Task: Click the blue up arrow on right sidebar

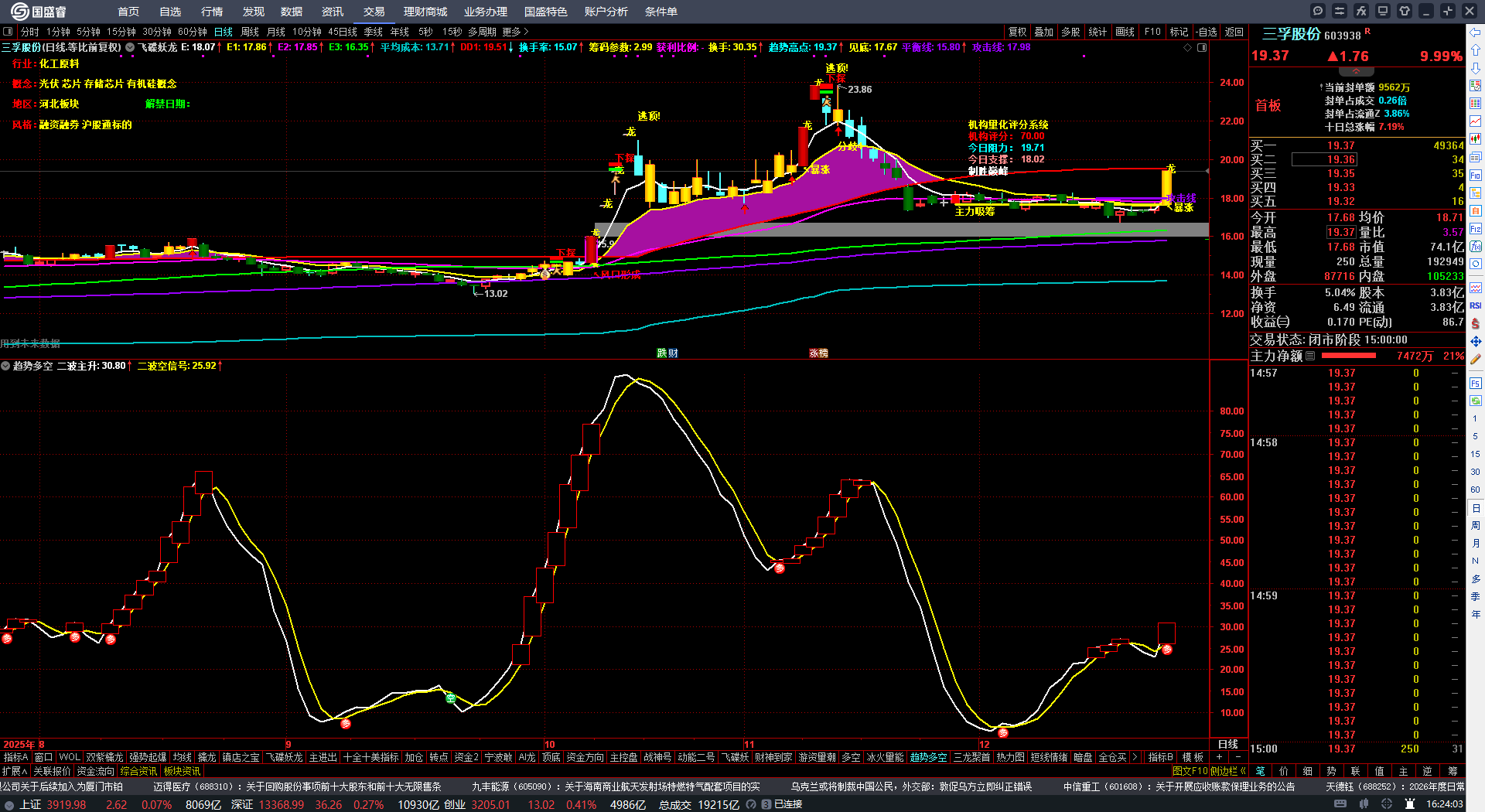Action: coord(1476,51)
